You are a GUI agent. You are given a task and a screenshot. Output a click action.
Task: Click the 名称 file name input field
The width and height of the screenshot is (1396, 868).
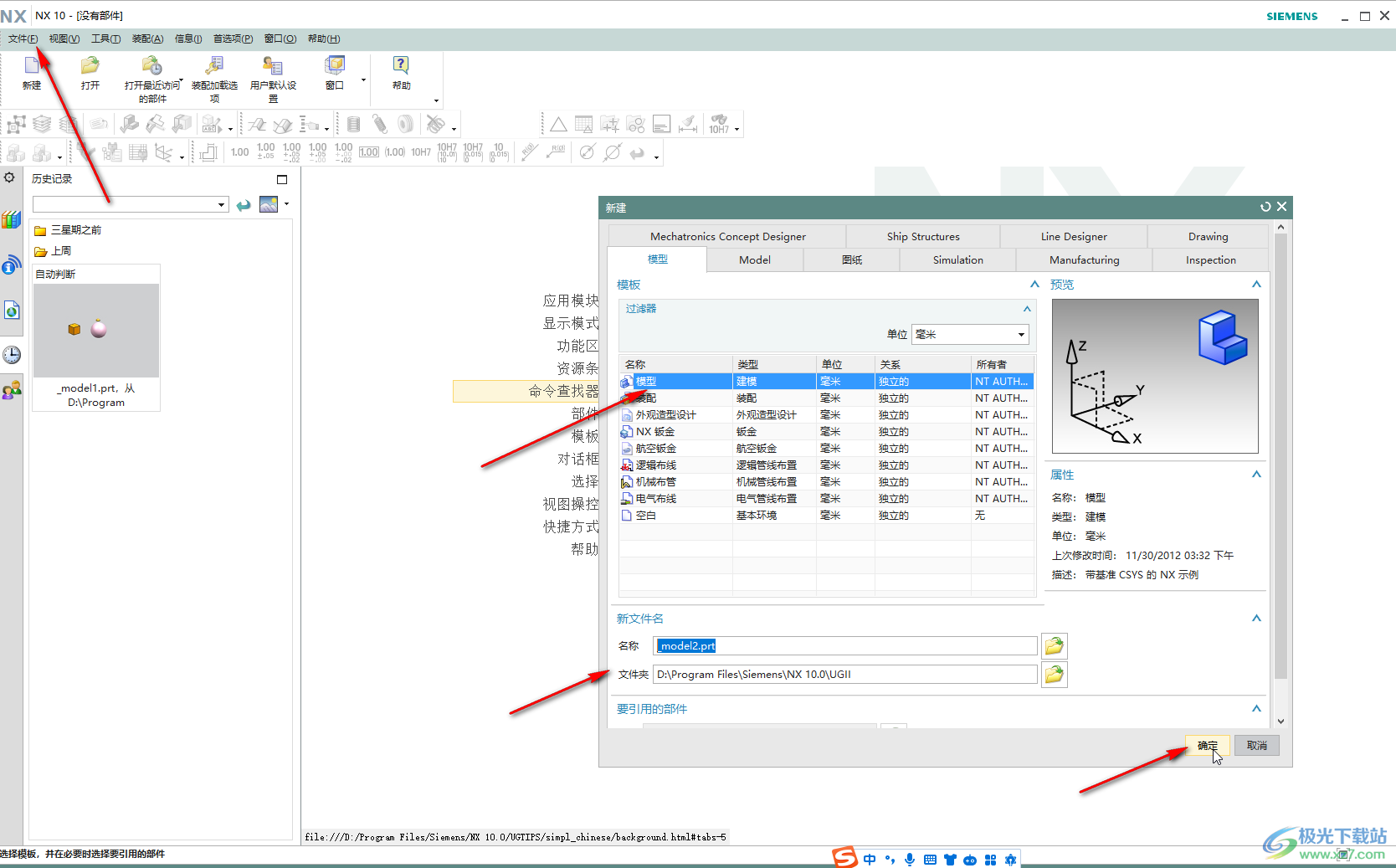coord(845,646)
